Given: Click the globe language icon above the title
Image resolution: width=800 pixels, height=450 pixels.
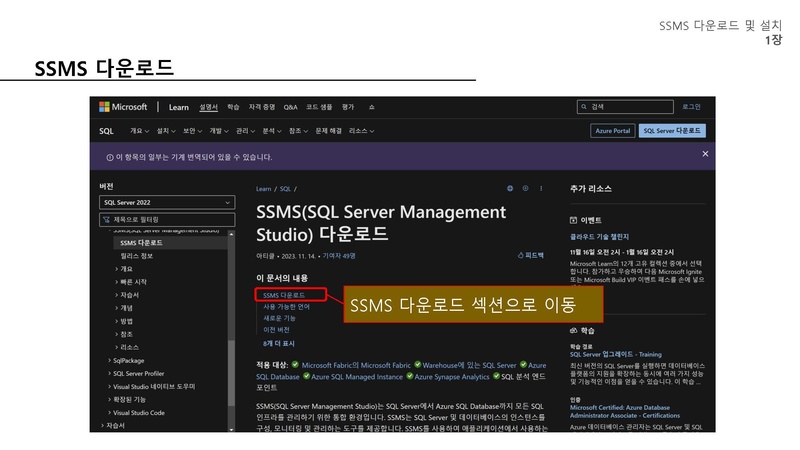Looking at the screenshot, I should 509,188.
